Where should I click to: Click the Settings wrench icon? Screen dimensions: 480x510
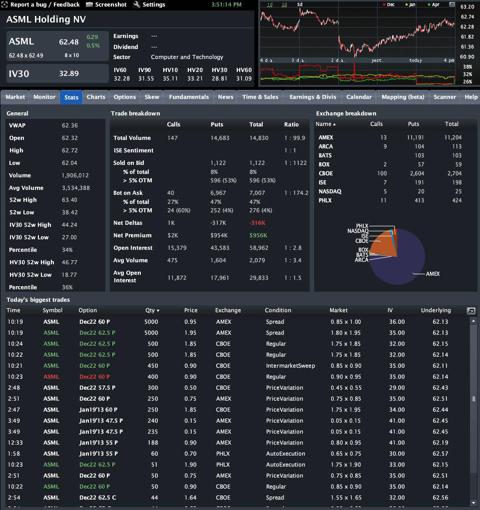point(137,5)
